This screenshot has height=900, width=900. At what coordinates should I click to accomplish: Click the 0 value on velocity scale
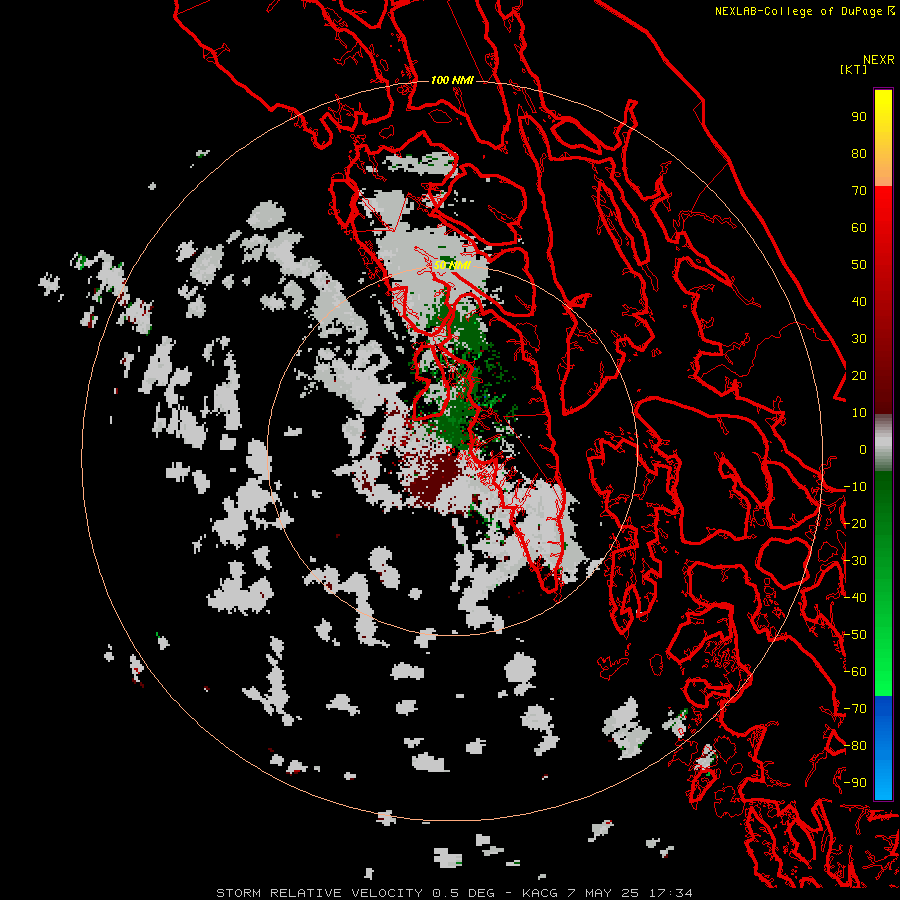(x=863, y=449)
